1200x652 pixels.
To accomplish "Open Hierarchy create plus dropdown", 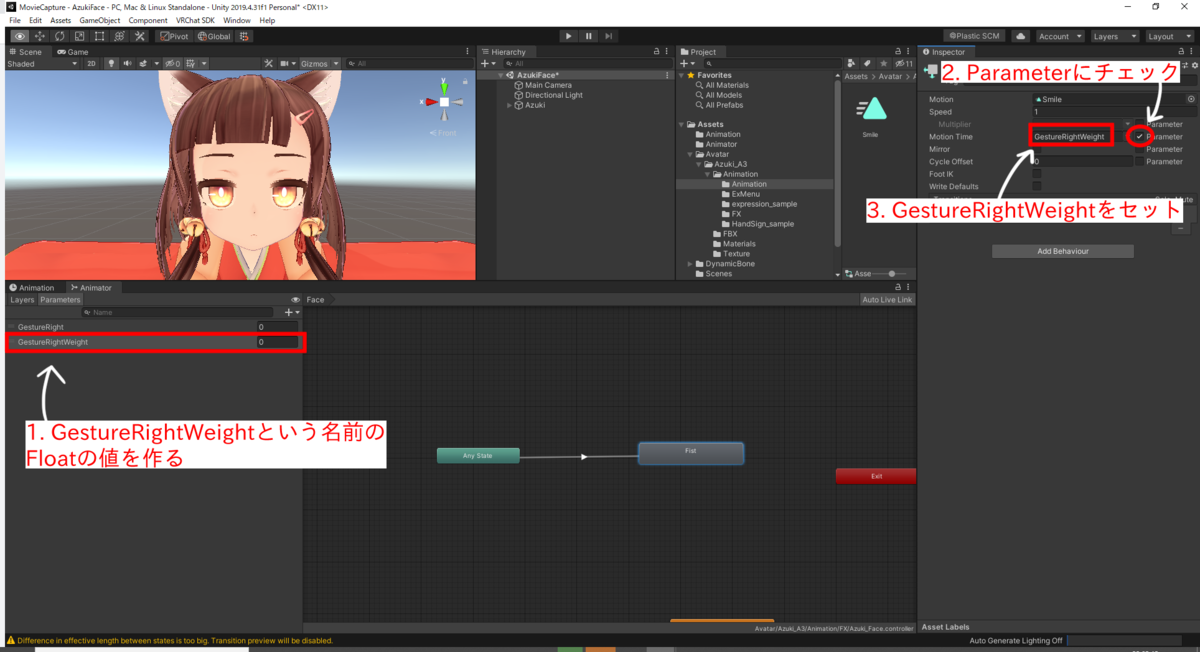I will pos(489,63).
